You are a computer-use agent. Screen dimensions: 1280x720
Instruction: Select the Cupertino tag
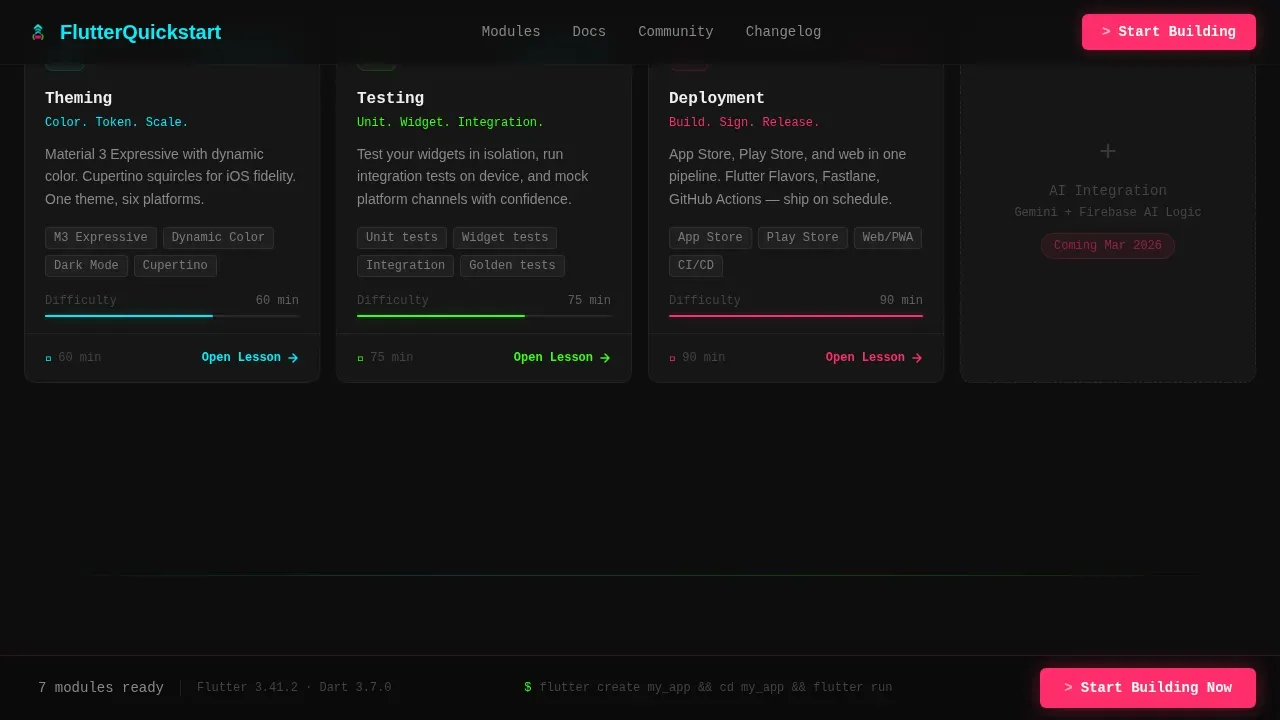click(x=175, y=266)
